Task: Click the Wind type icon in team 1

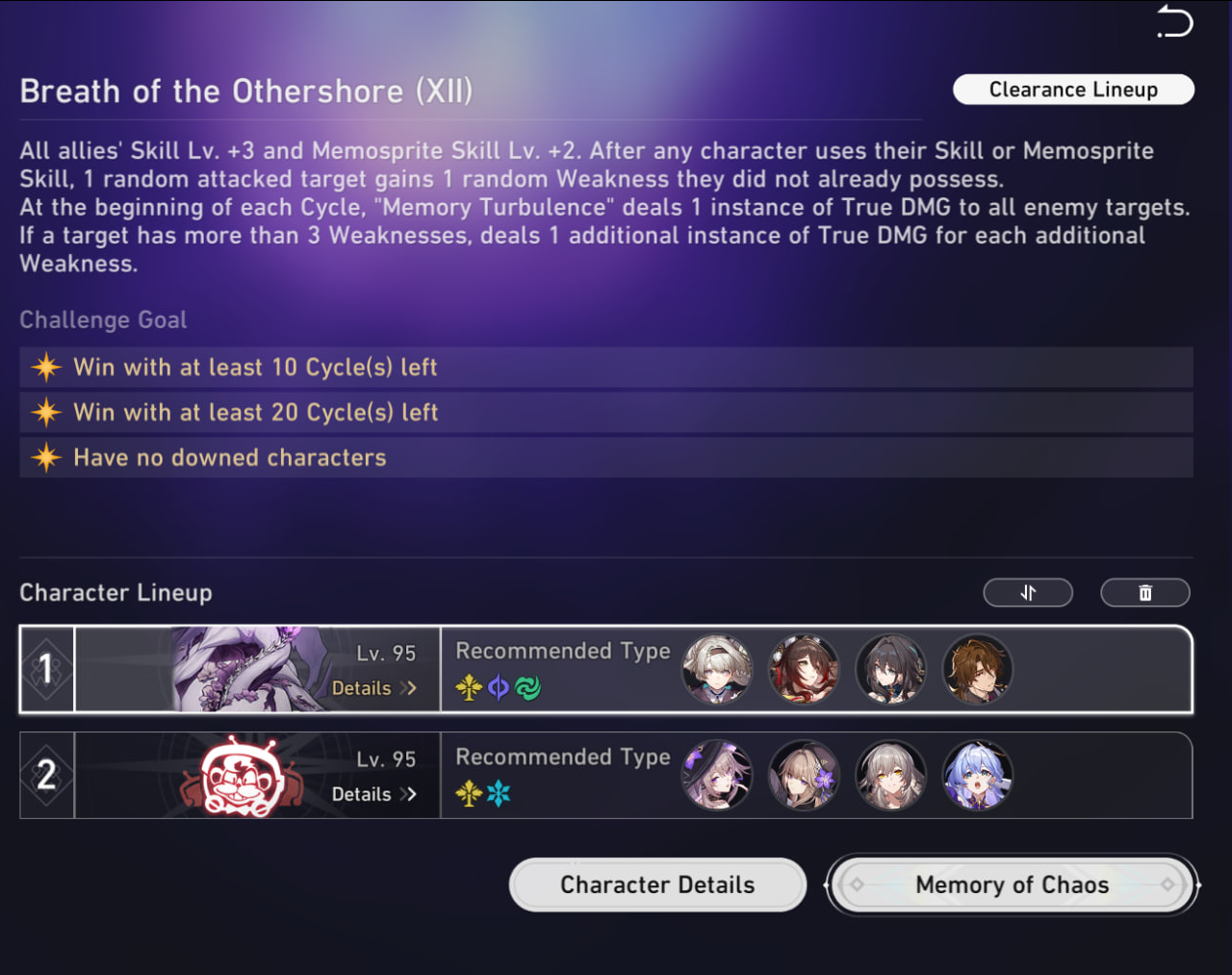Action: tap(527, 687)
